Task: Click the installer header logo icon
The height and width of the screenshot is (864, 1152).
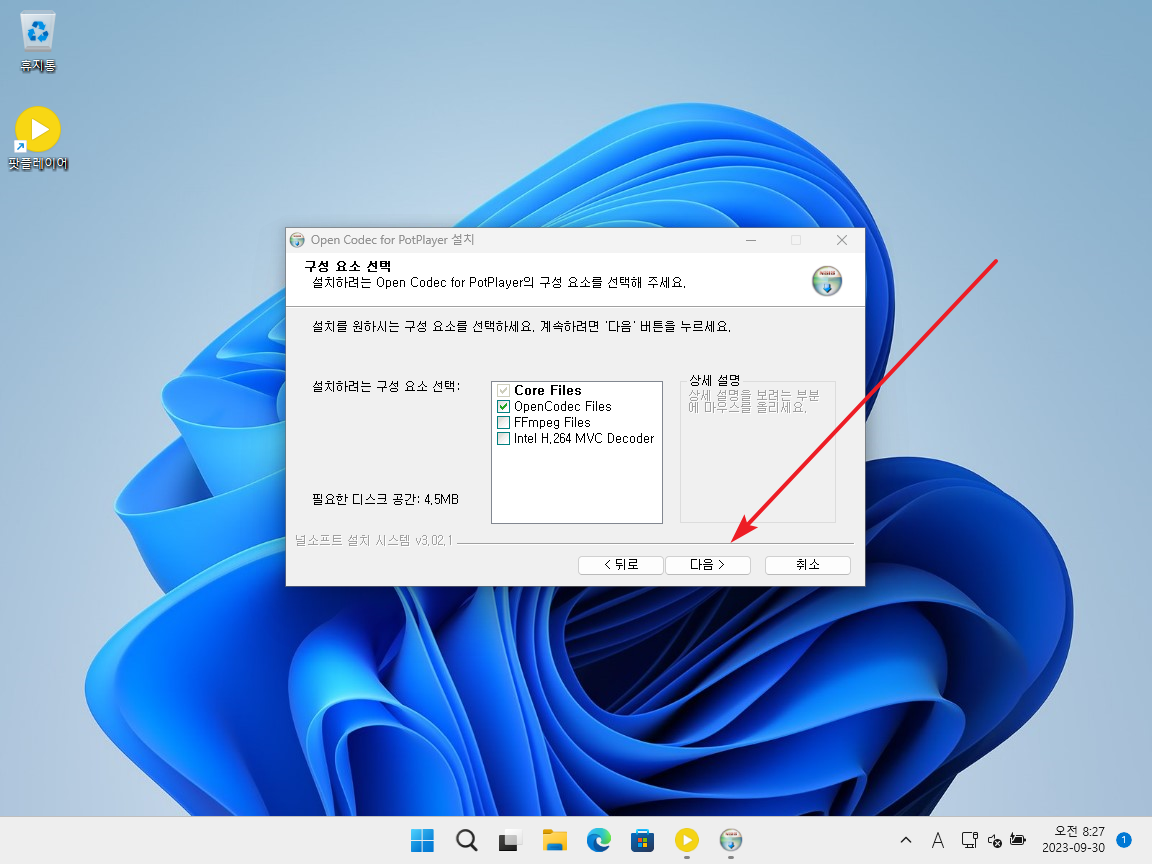Action: [x=827, y=281]
